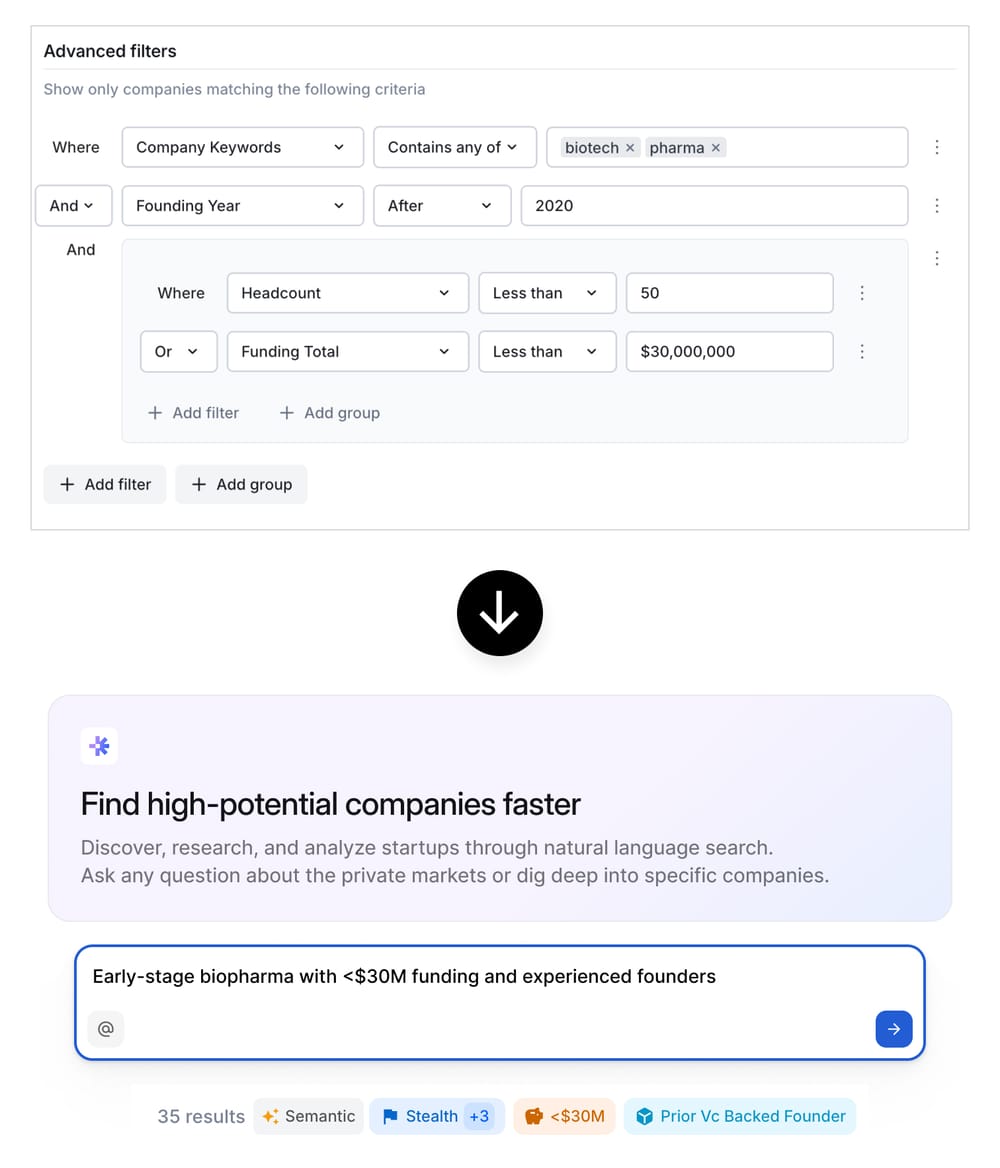This screenshot has width=1000, height=1168.
Task: Click the Semantic search chip
Action: click(x=309, y=1116)
